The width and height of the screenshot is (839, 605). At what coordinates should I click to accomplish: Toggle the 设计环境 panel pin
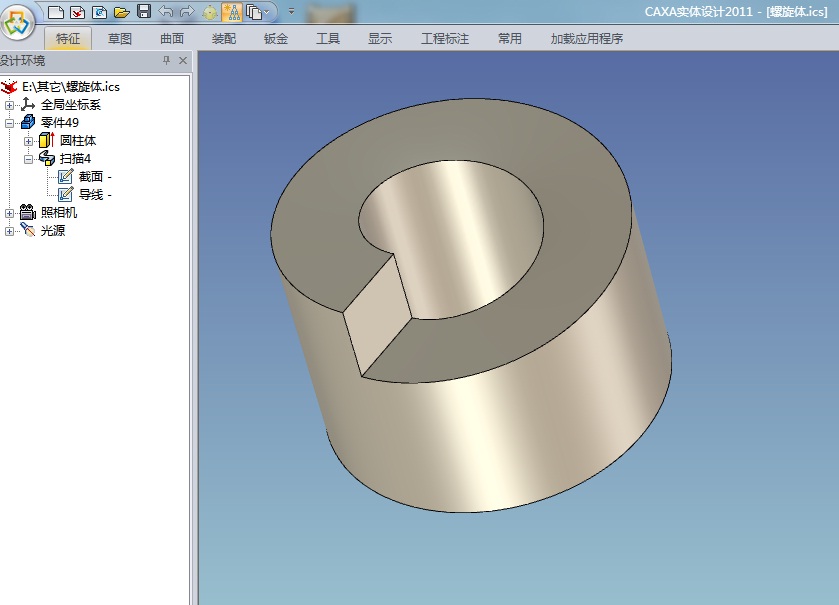click(x=166, y=61)
